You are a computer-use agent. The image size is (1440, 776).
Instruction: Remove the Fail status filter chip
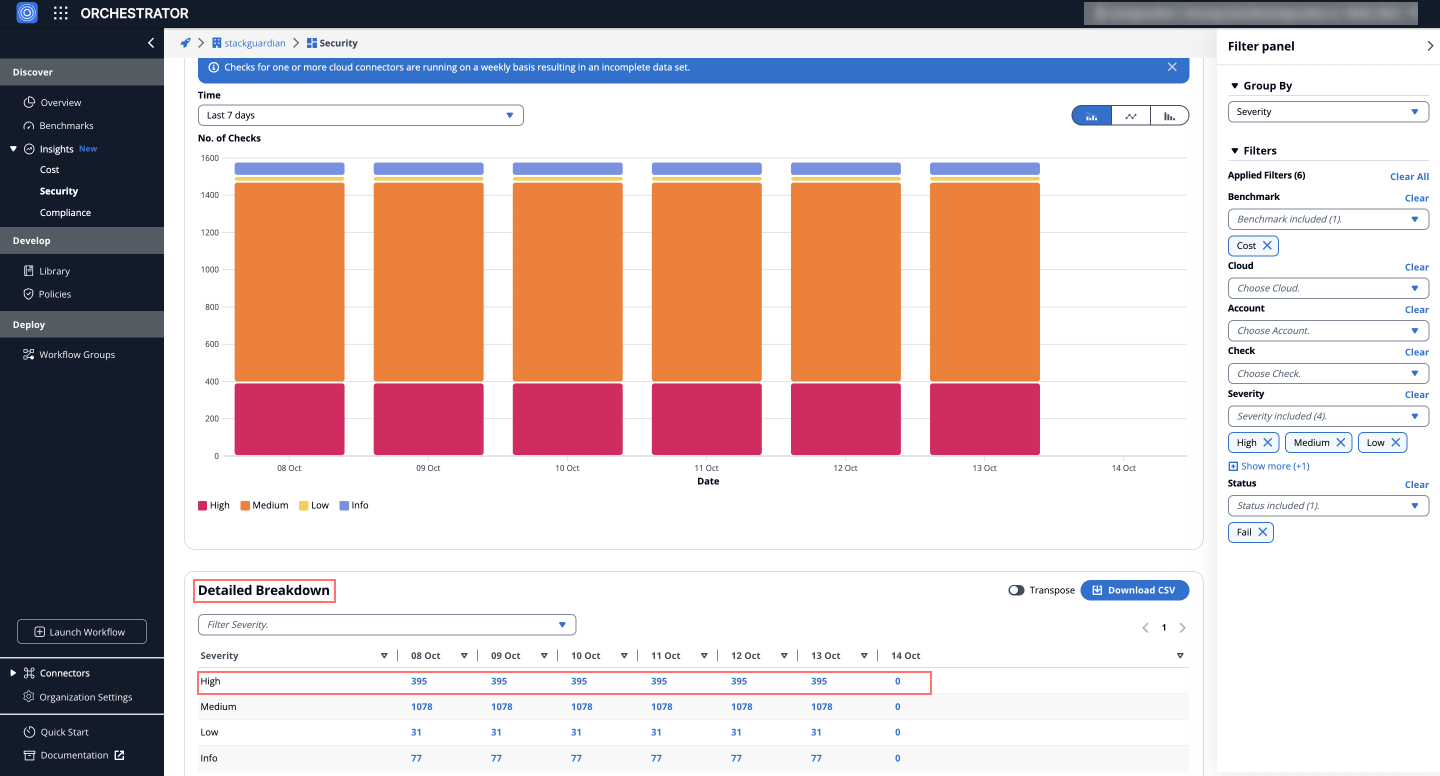1263,533
